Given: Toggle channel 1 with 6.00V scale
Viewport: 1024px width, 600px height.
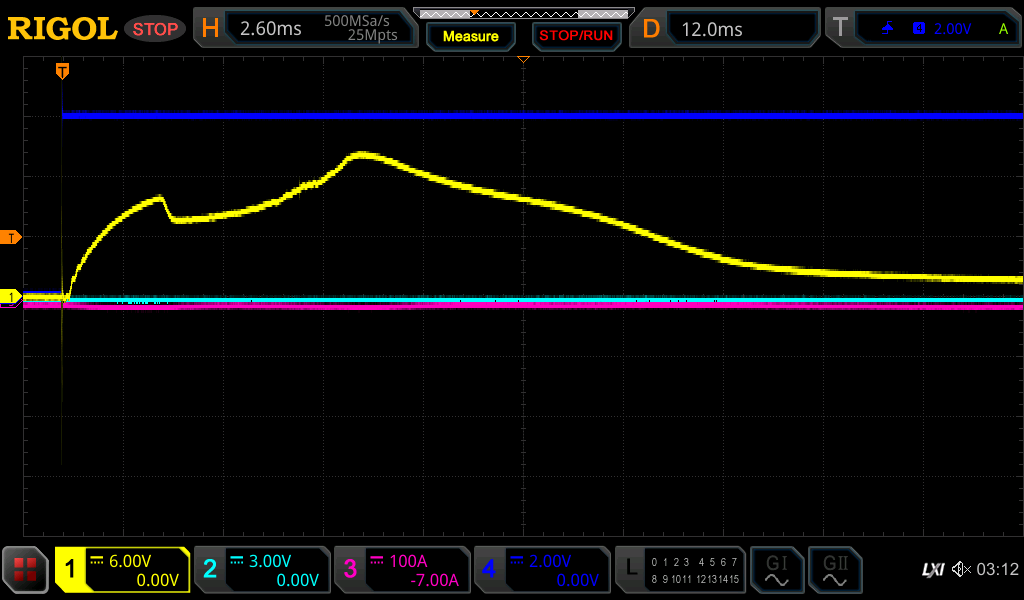Looking at the screenshot, I should [122, 570].
